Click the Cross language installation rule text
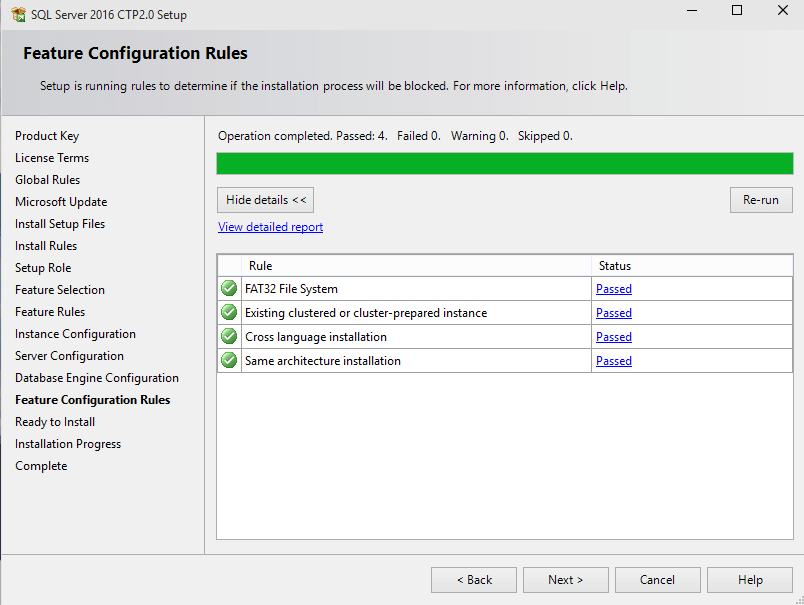Screen dimensions: 804x605 pos(316,337)
